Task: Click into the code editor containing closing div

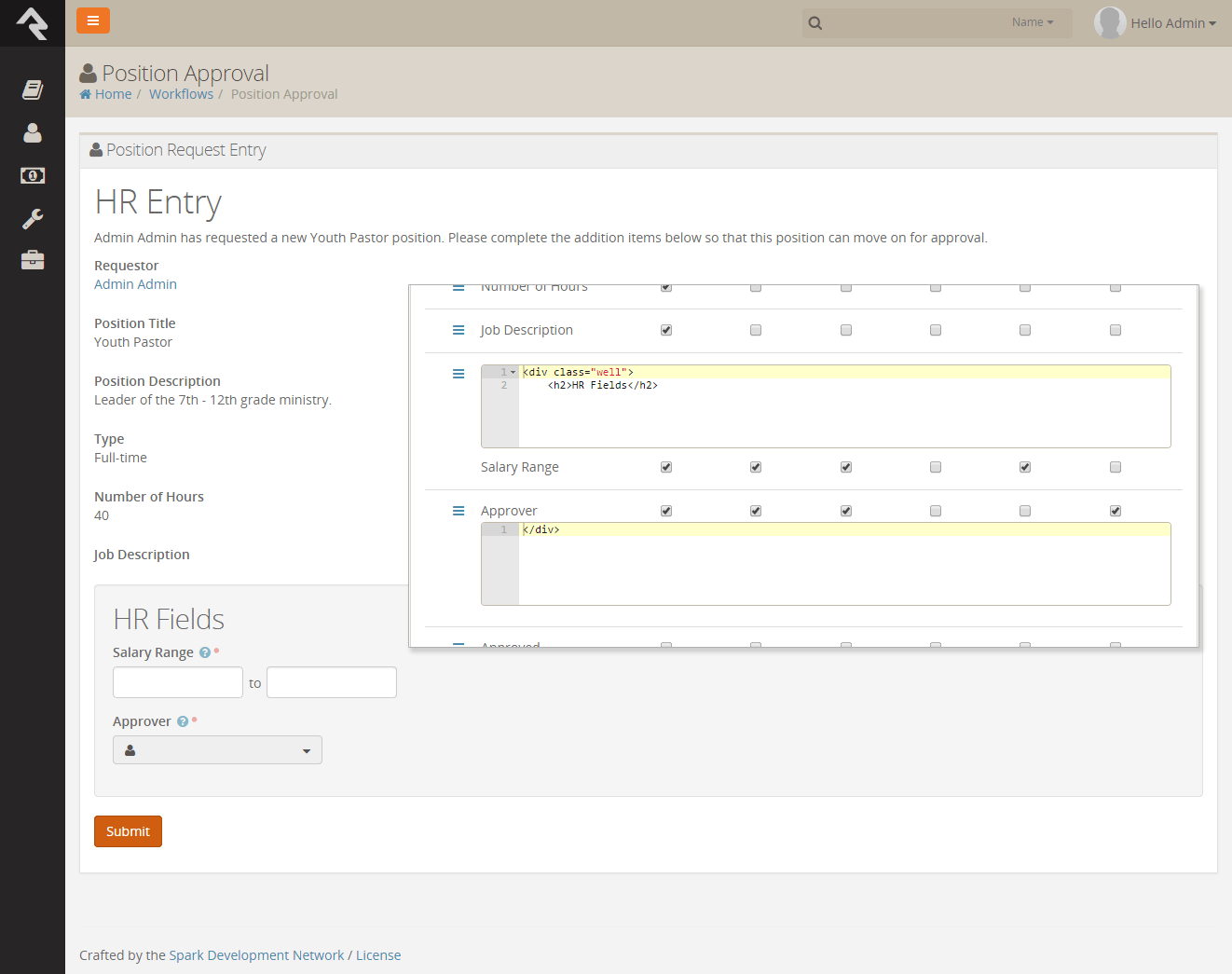Action: [x=826, y=564]
